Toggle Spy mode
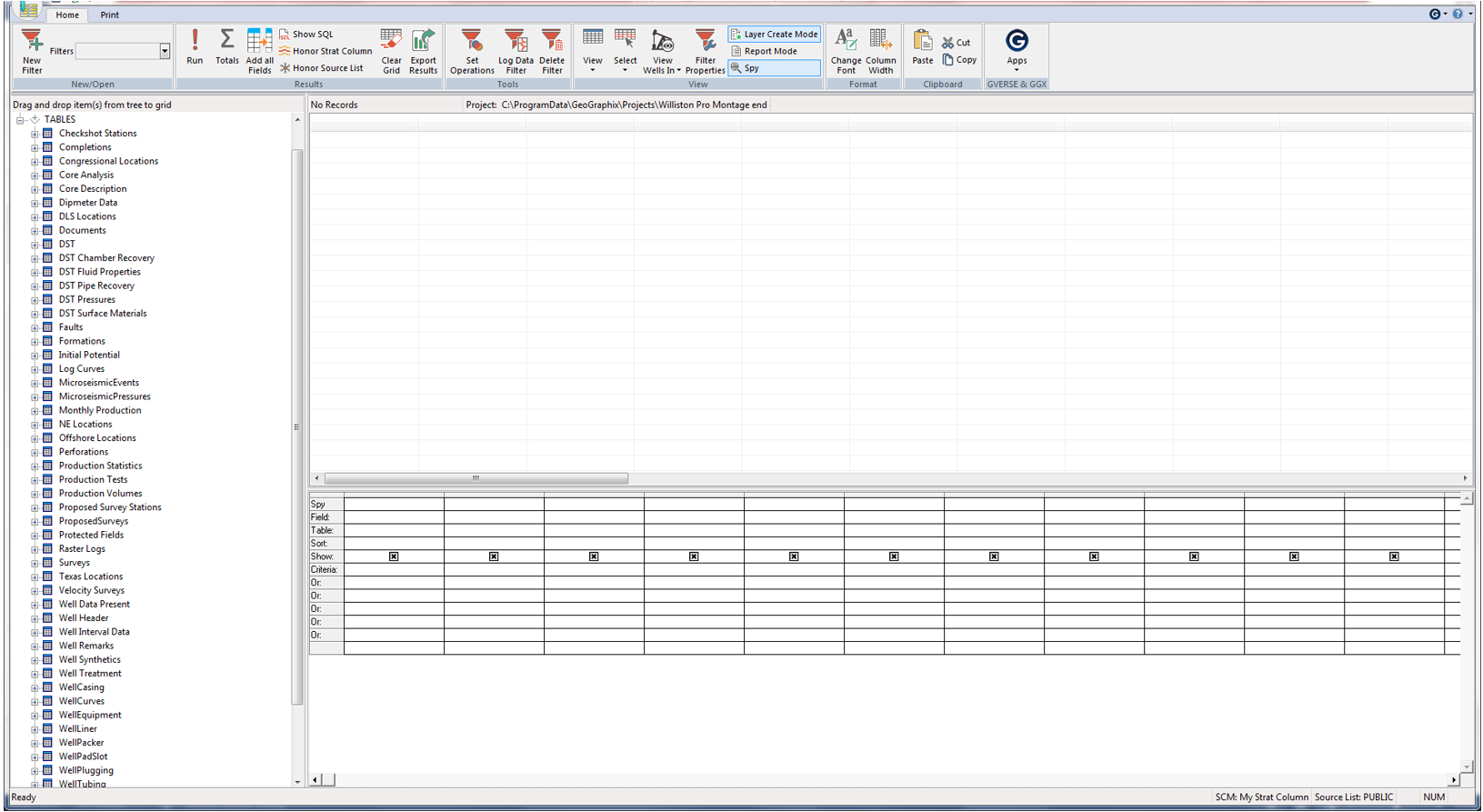The height and width of the screenshot is (812, 1483). (x=774, y=68)
